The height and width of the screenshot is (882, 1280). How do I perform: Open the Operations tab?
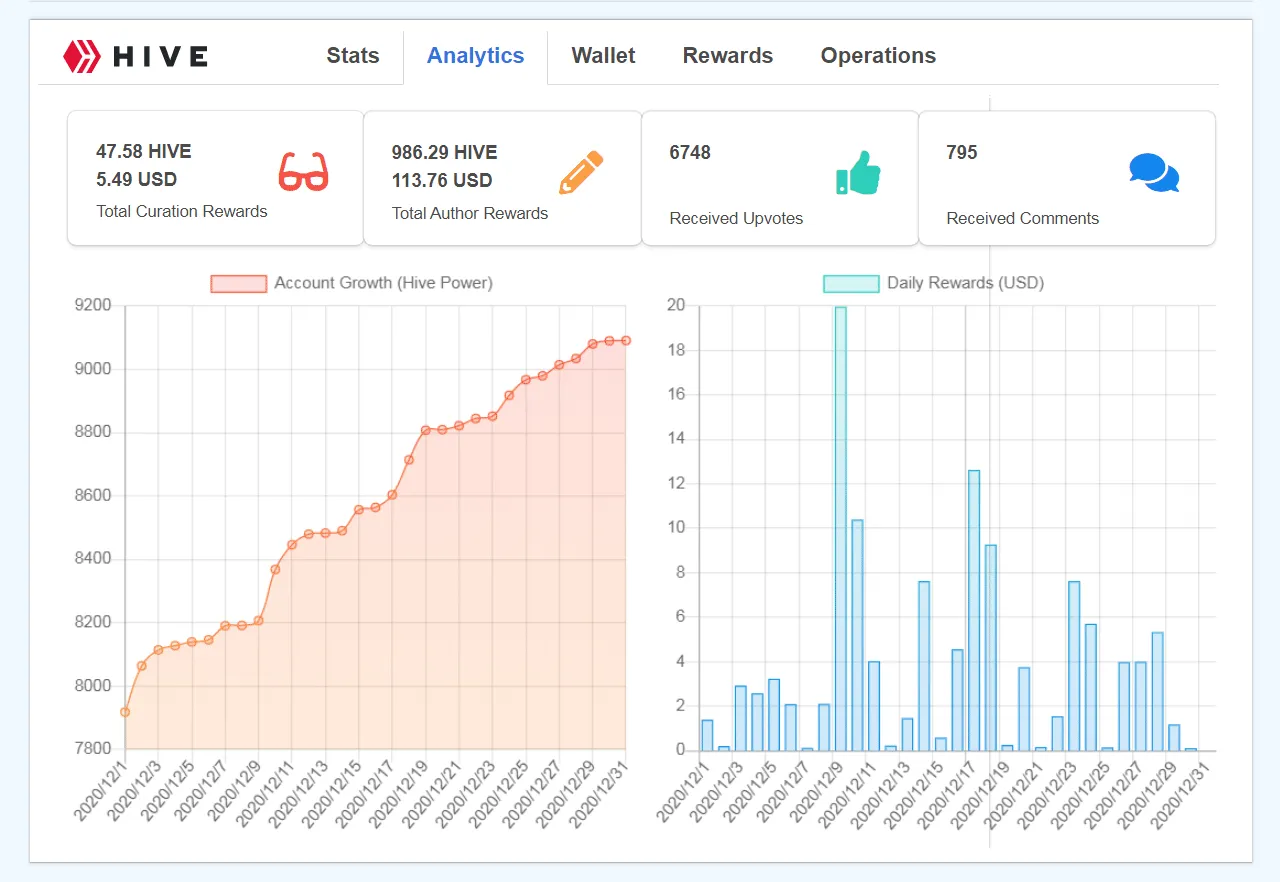[x=878, y=56]
